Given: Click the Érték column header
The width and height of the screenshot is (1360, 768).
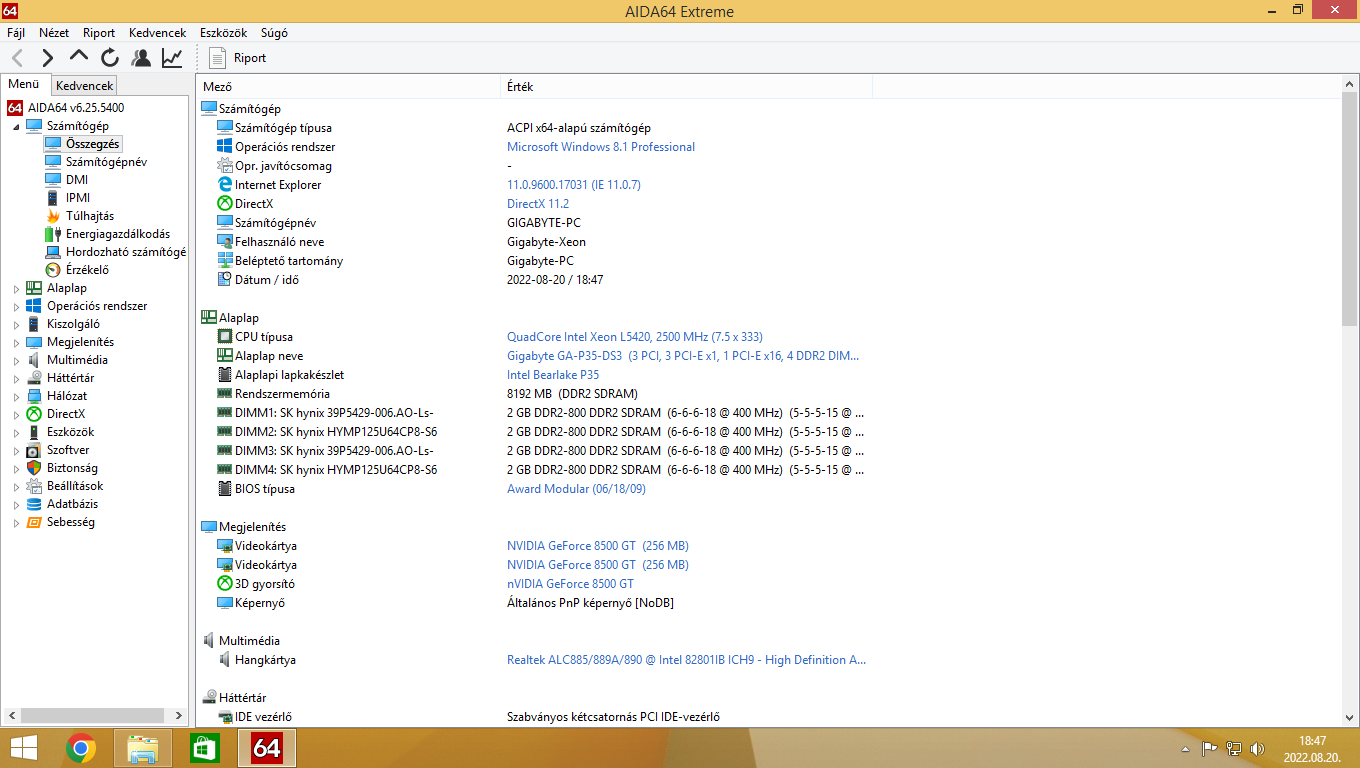Looking at the screenshot, I should [686, 87].
